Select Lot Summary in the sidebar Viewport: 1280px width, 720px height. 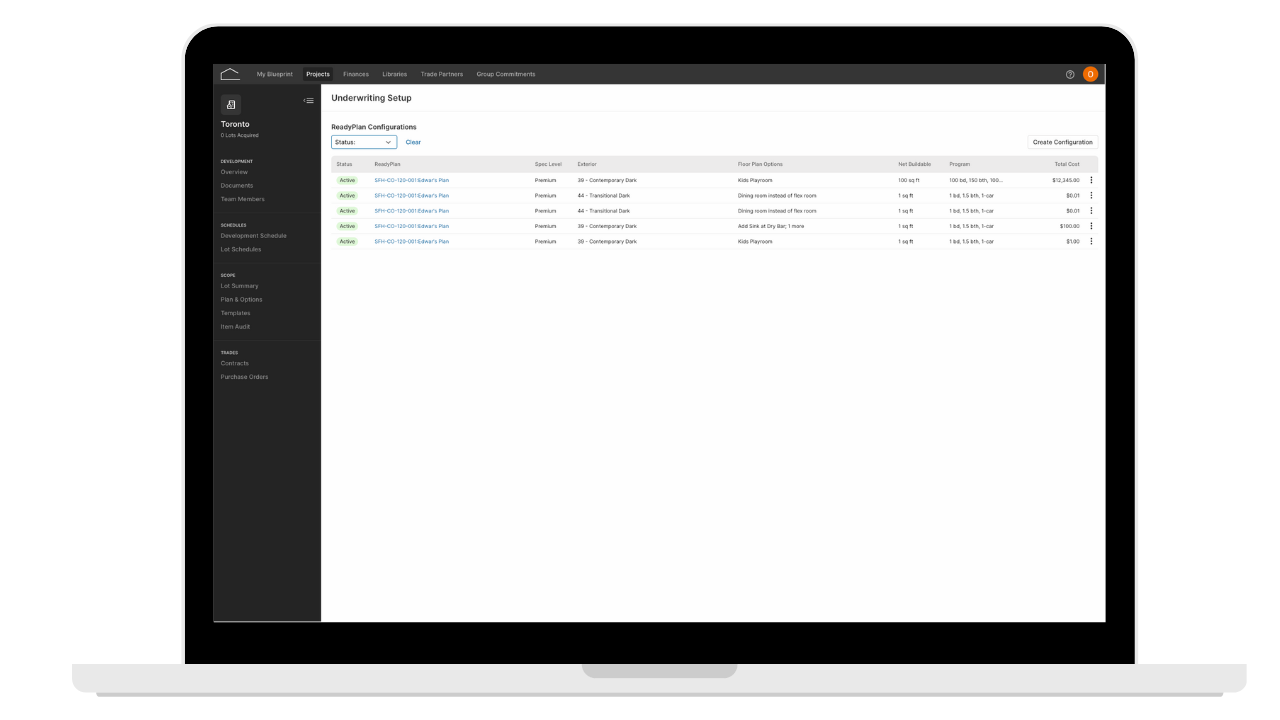pyautogui.click(x=239, y=286)
